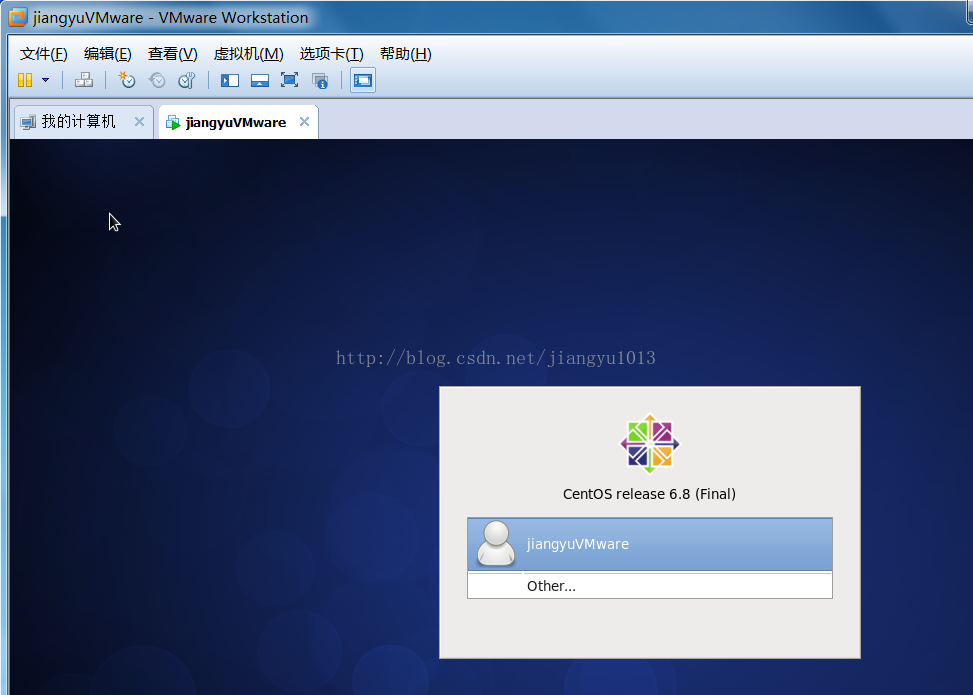
Task: Click the CentOS release 6.8 (Final) text
Action: 649,494
